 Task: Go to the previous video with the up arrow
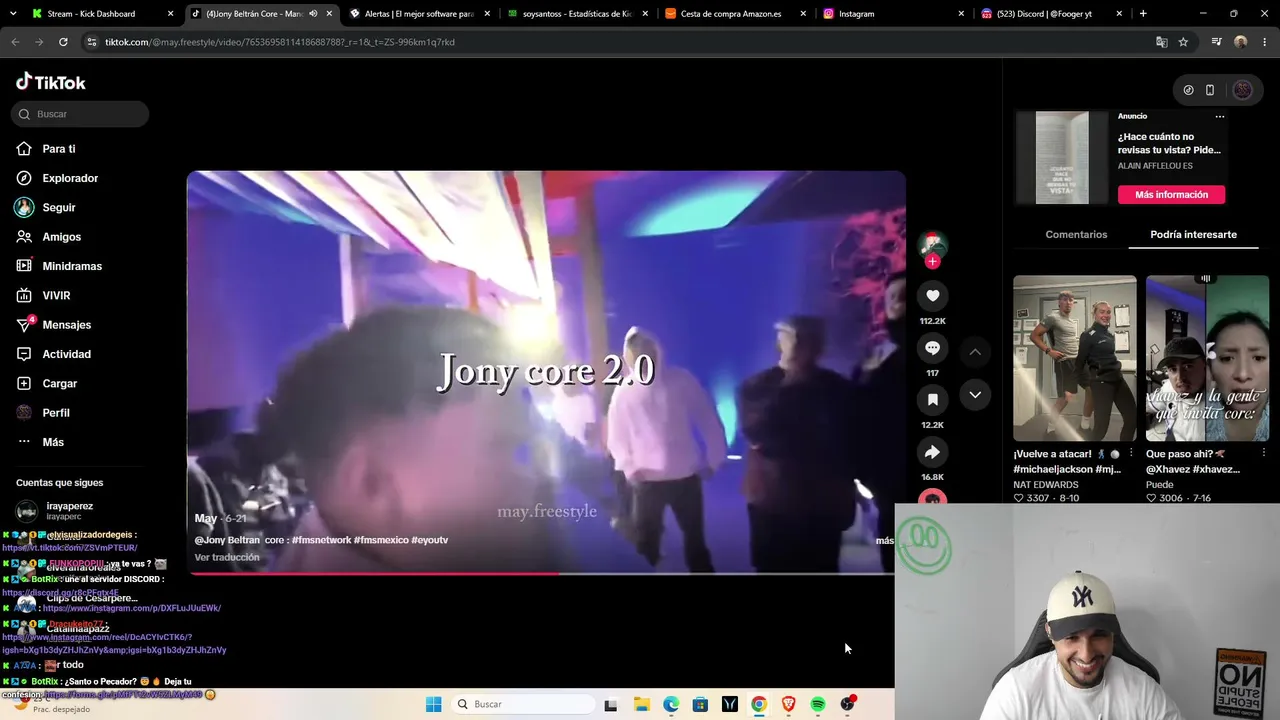click(975, 352)
